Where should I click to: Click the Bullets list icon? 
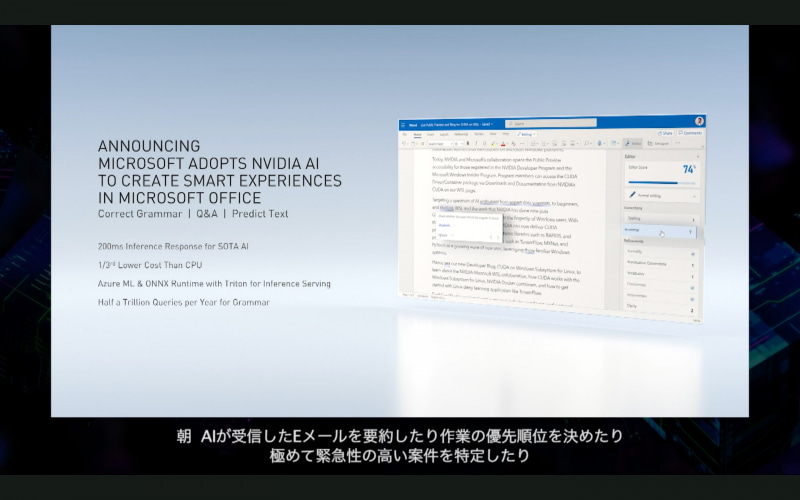click(533, 144)
